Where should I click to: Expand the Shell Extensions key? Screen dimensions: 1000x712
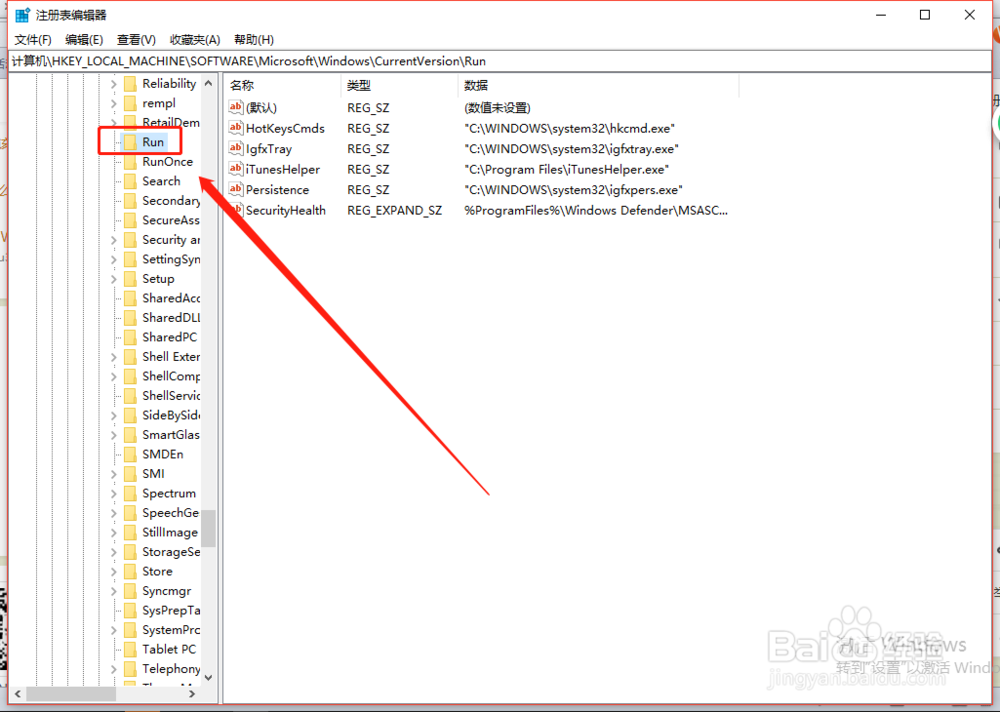[114, 357]
